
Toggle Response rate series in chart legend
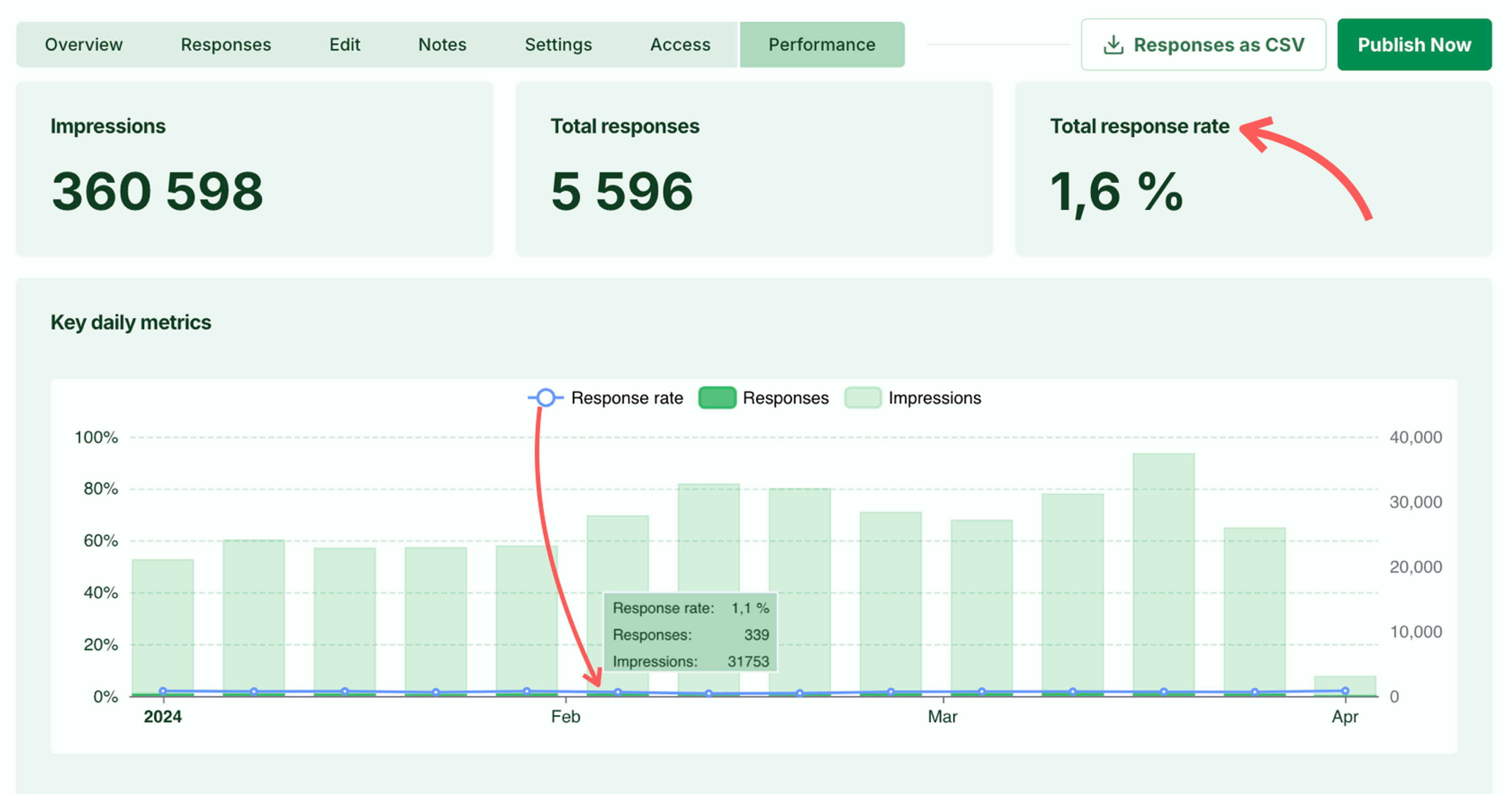[605, 397]
